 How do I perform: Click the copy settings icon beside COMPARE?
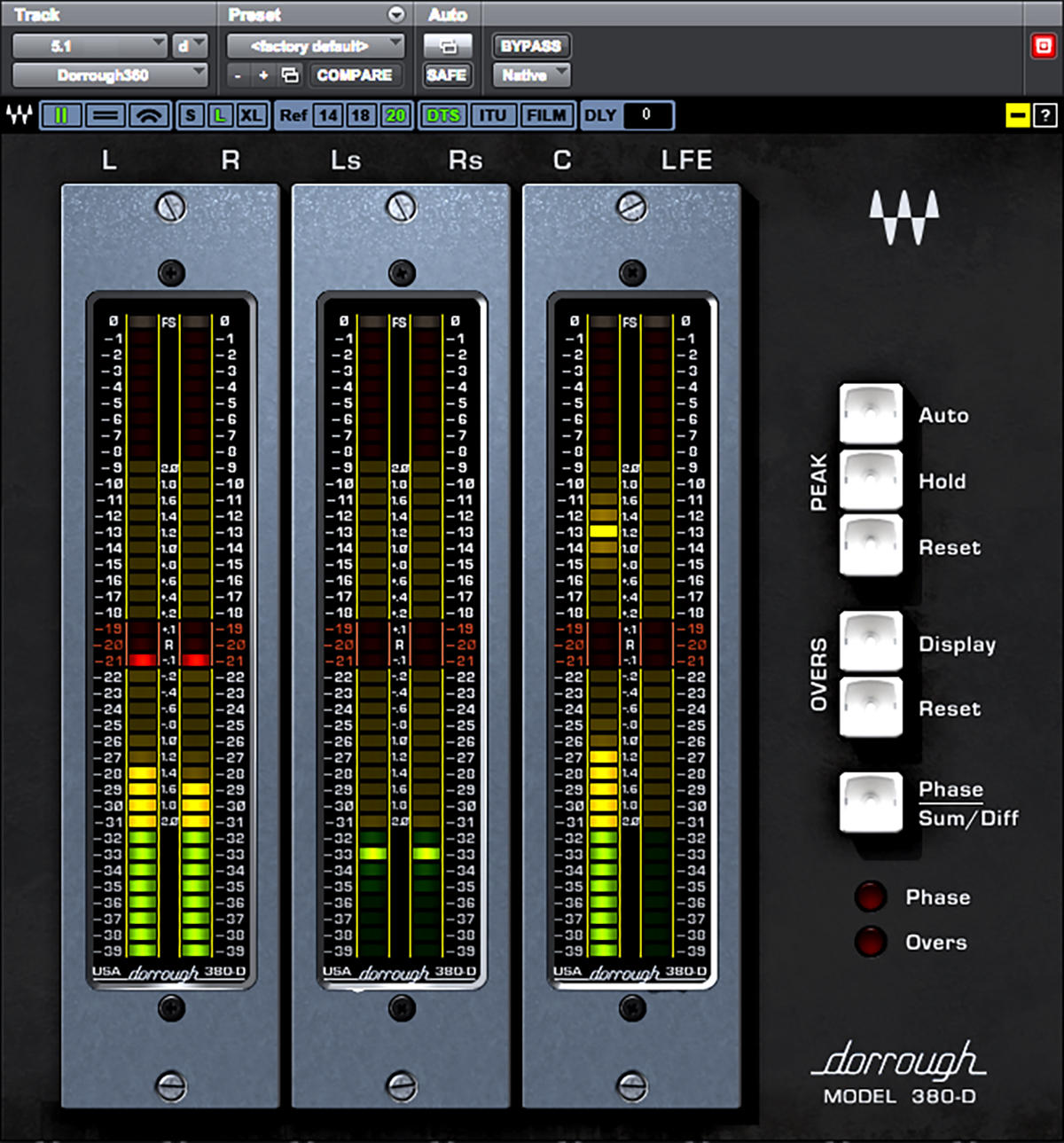290,75
